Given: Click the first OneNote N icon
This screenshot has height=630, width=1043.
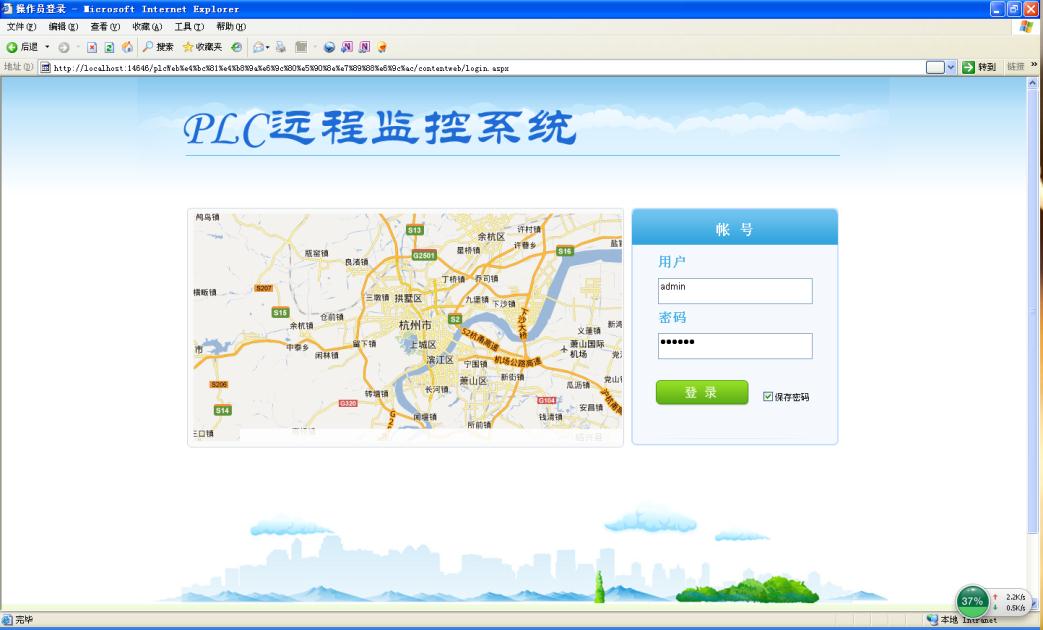Looking at the screenshot, I should [347, 47].
